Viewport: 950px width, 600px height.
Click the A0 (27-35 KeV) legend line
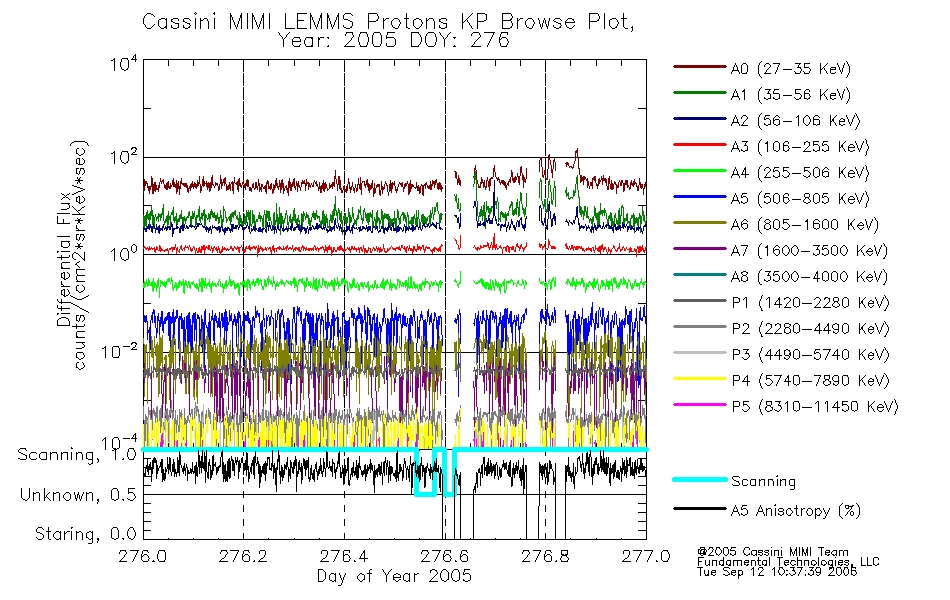700,67
